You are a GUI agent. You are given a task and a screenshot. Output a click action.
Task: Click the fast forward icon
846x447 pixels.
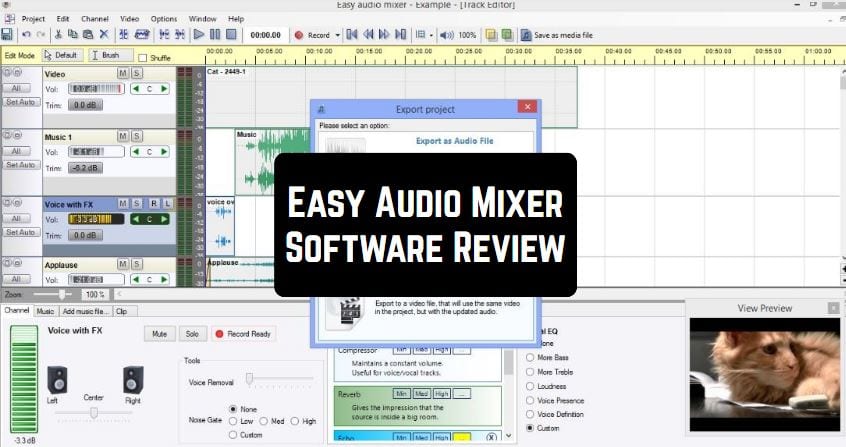click(384, 35)
